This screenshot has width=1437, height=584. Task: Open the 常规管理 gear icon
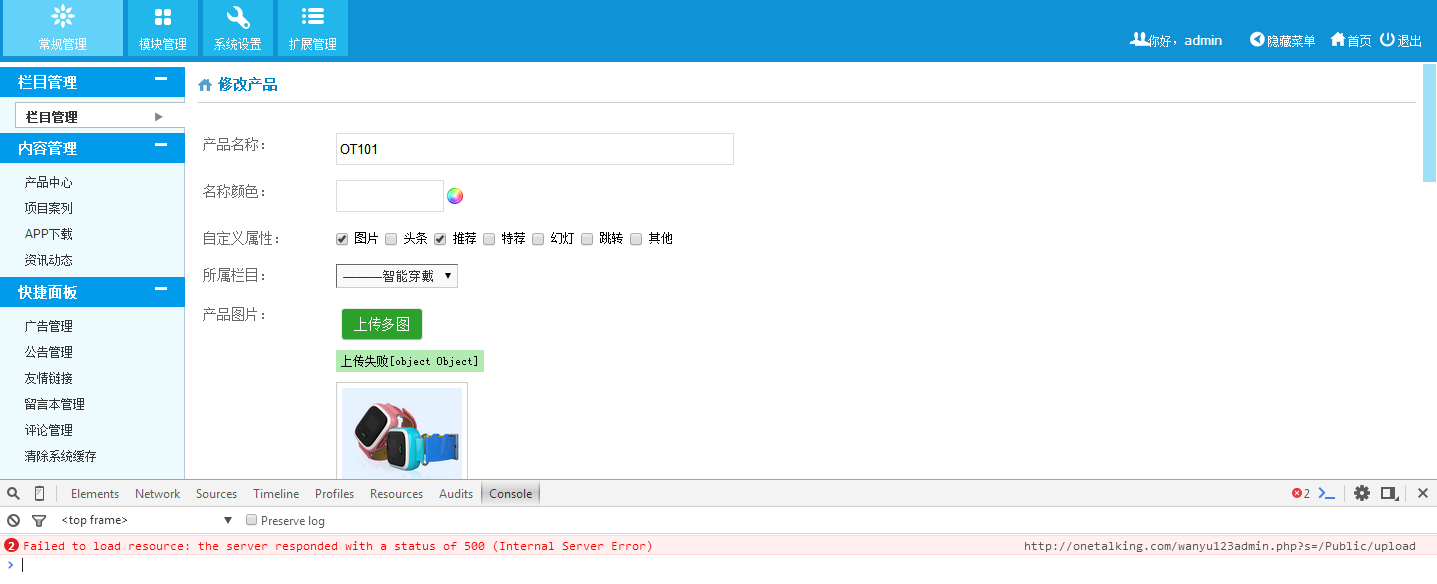pos(63,17)
